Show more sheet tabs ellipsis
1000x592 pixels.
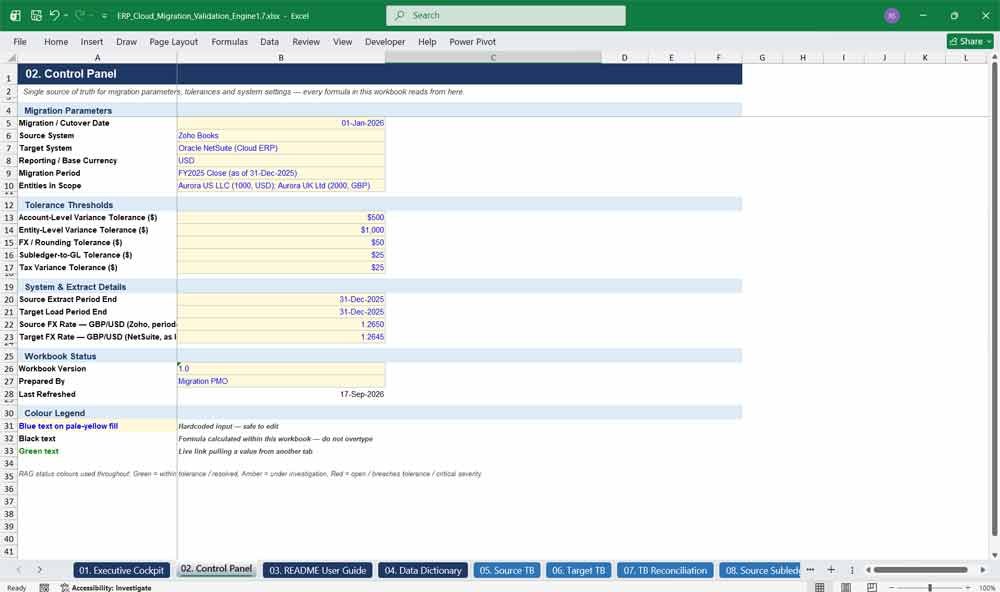pos(810,570)
